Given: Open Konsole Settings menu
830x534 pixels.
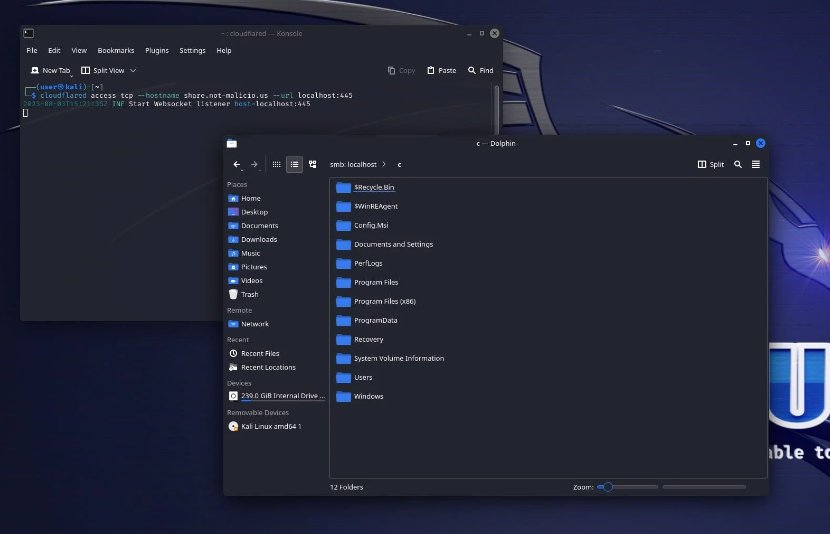Looking at the screenshot, I should tap(192, 51).
